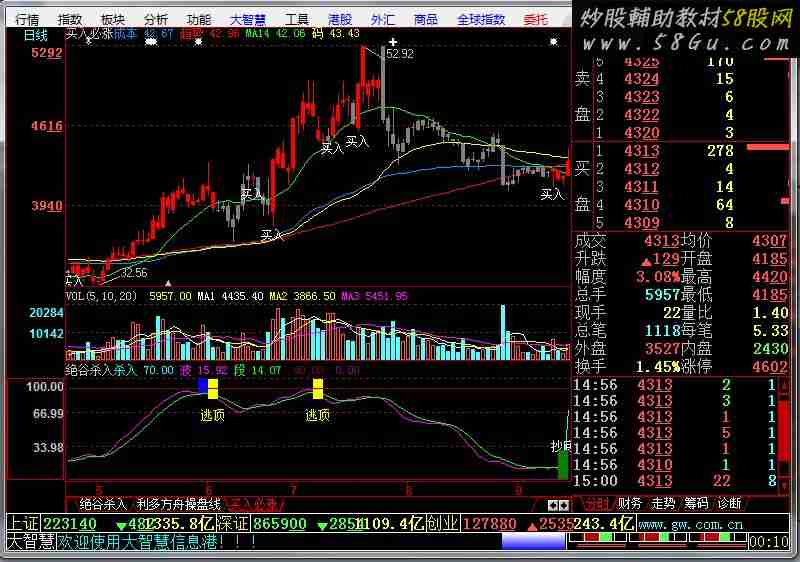Open the 商品 menu
Viewport: 800px width, 562px height.
pos(426,19)
